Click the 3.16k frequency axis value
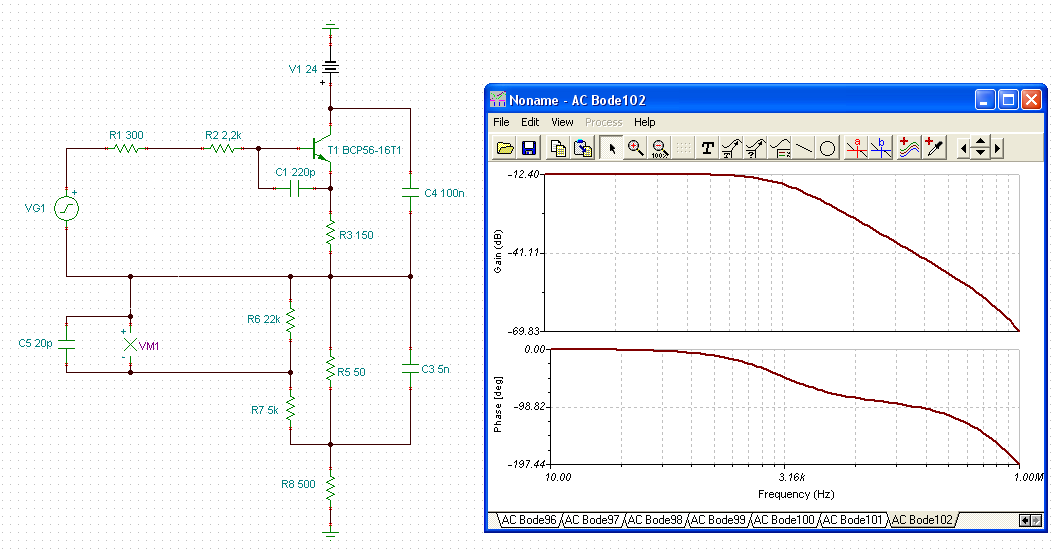 click(791, 476)
